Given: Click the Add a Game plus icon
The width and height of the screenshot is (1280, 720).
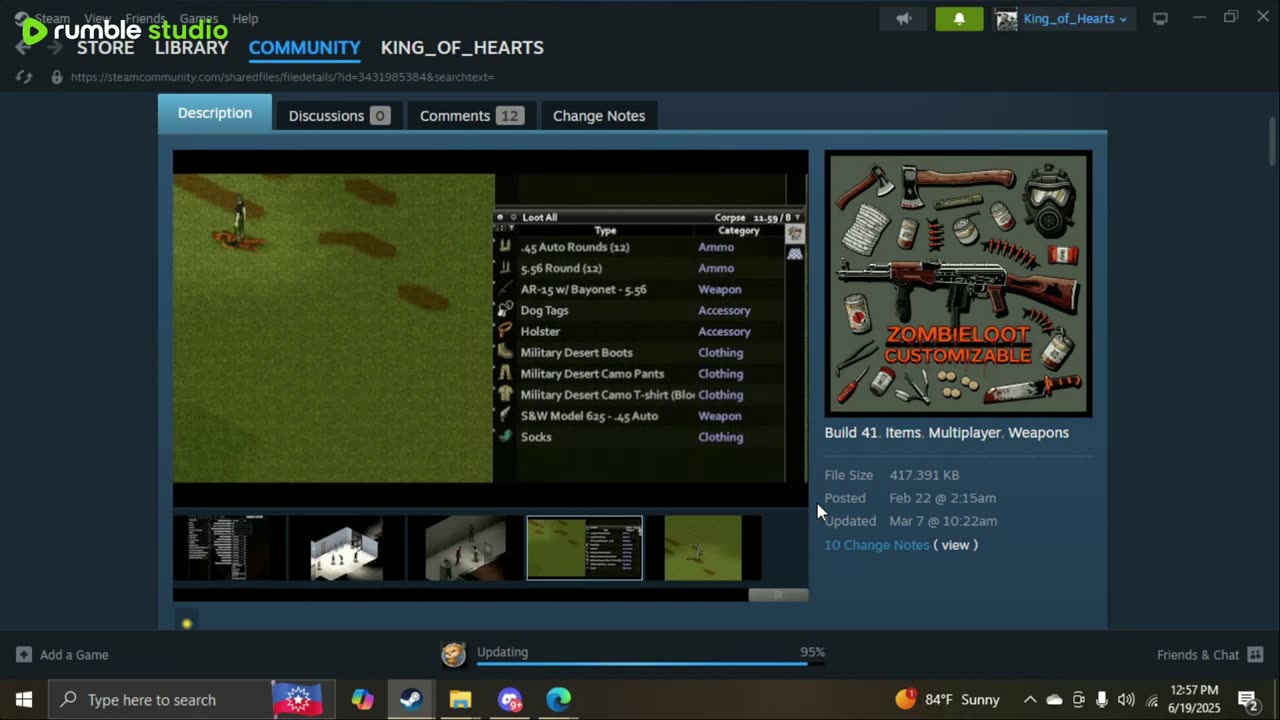Looking at the screenshot, I should tap(24, 654).
